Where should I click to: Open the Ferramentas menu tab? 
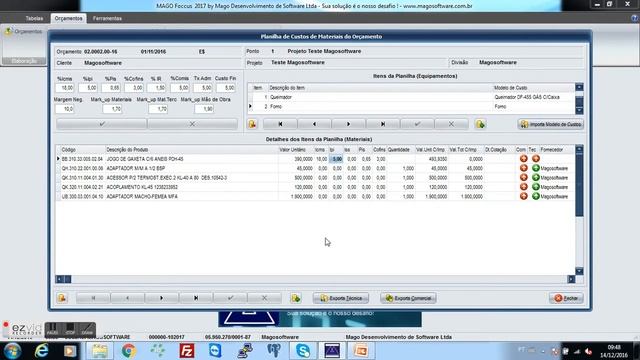tap(107, 18)
